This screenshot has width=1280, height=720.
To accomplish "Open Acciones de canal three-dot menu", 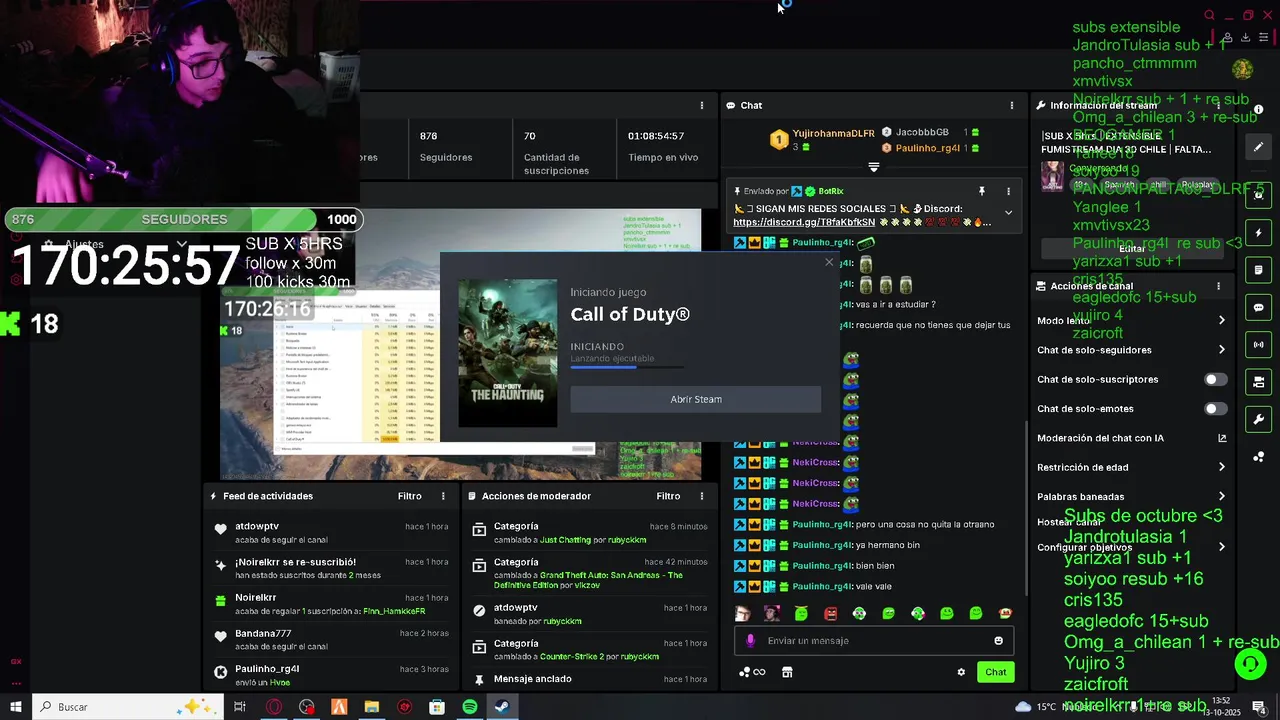I will [x=1218, y=286].
